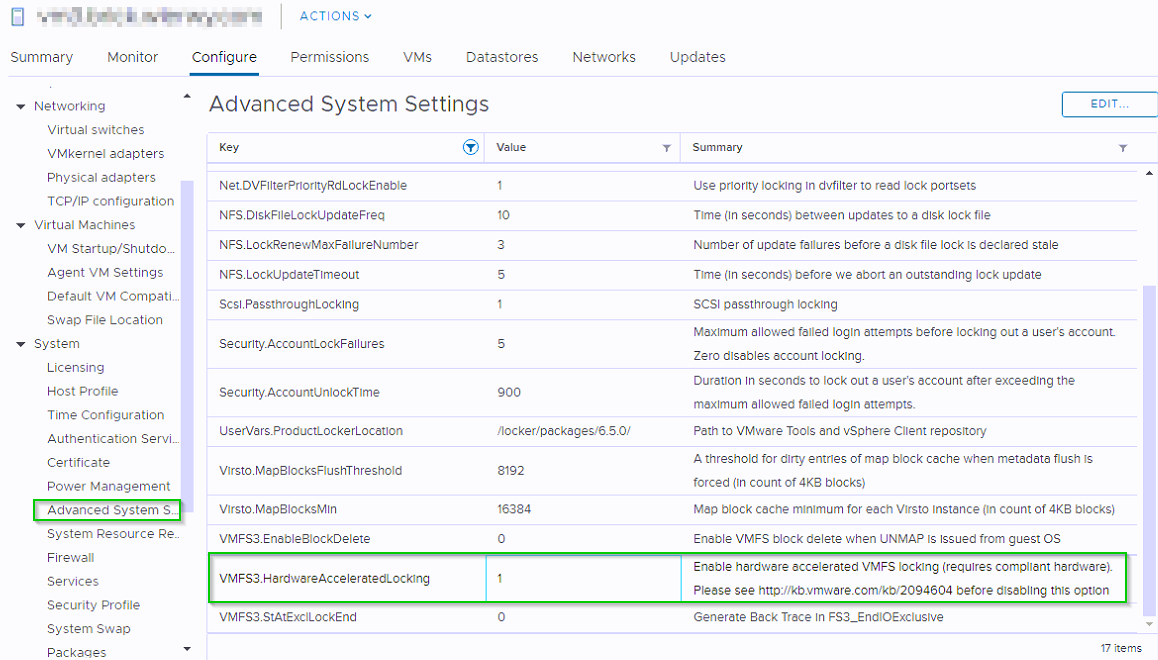
Task: Open the Permissions tab
Action: coord(330,57)
